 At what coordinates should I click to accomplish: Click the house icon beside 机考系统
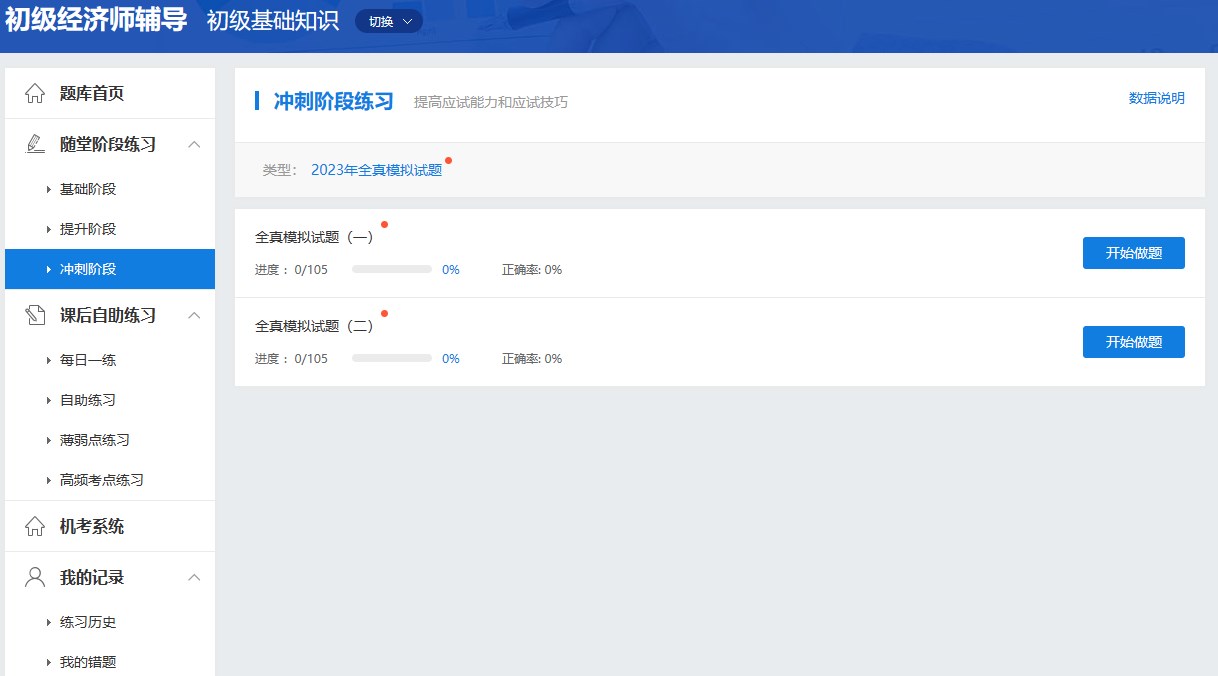point(35,526)
